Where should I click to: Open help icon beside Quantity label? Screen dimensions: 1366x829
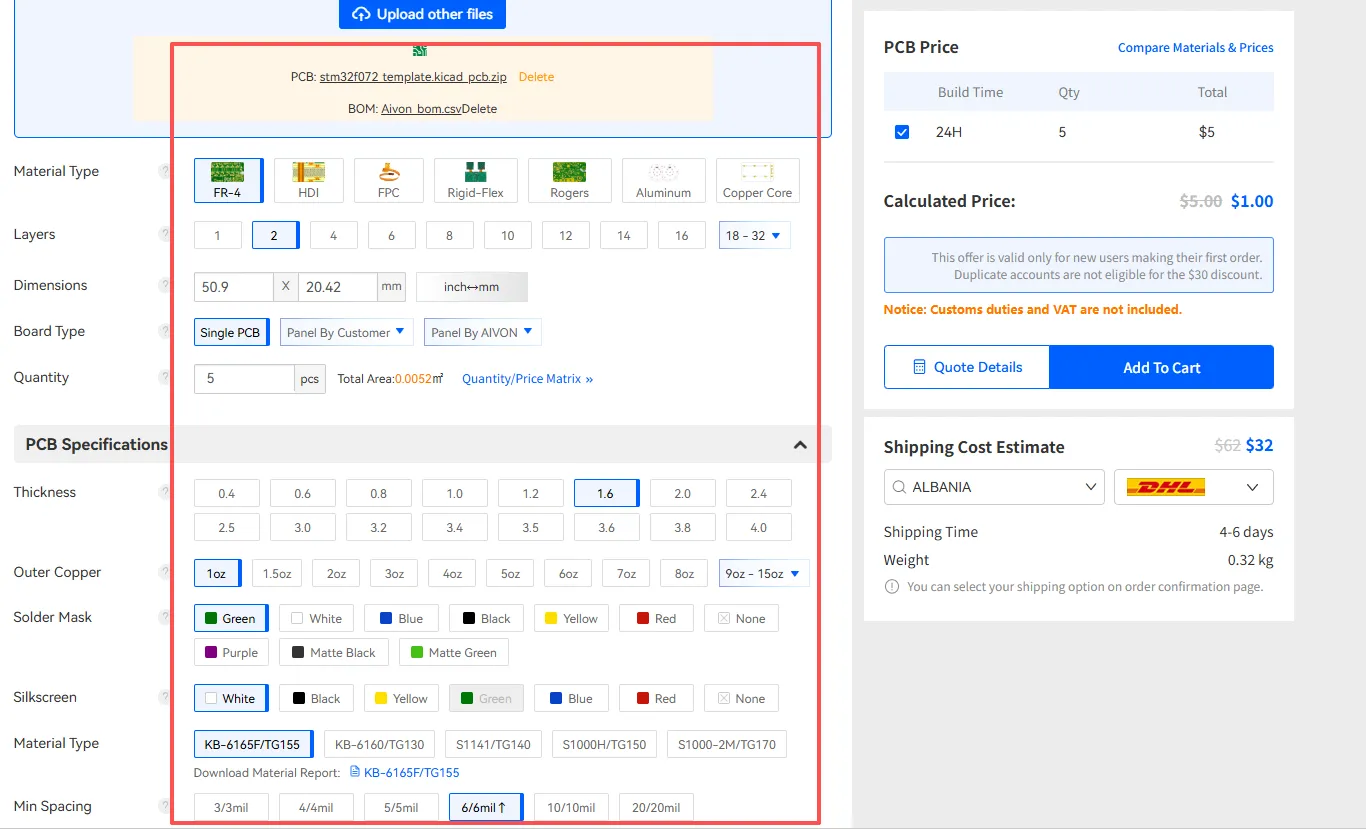tap(165, 377)
